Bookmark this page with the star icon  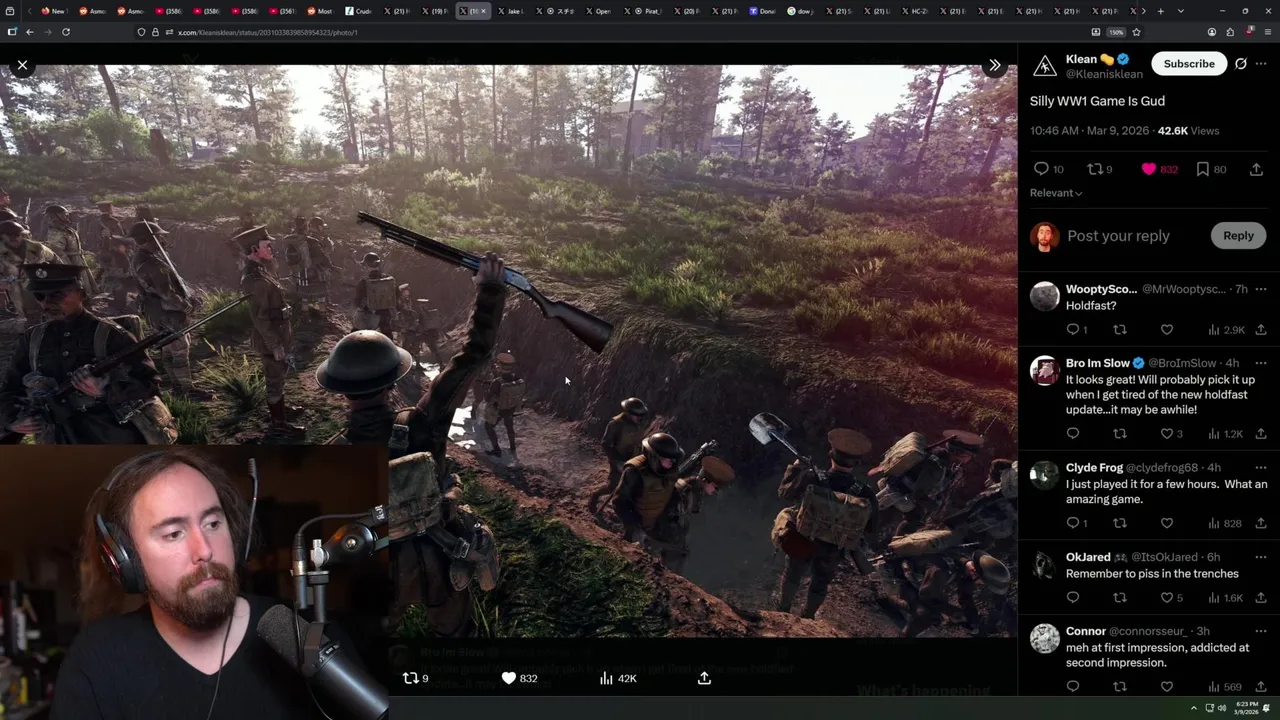click(x=1136, y=32)
